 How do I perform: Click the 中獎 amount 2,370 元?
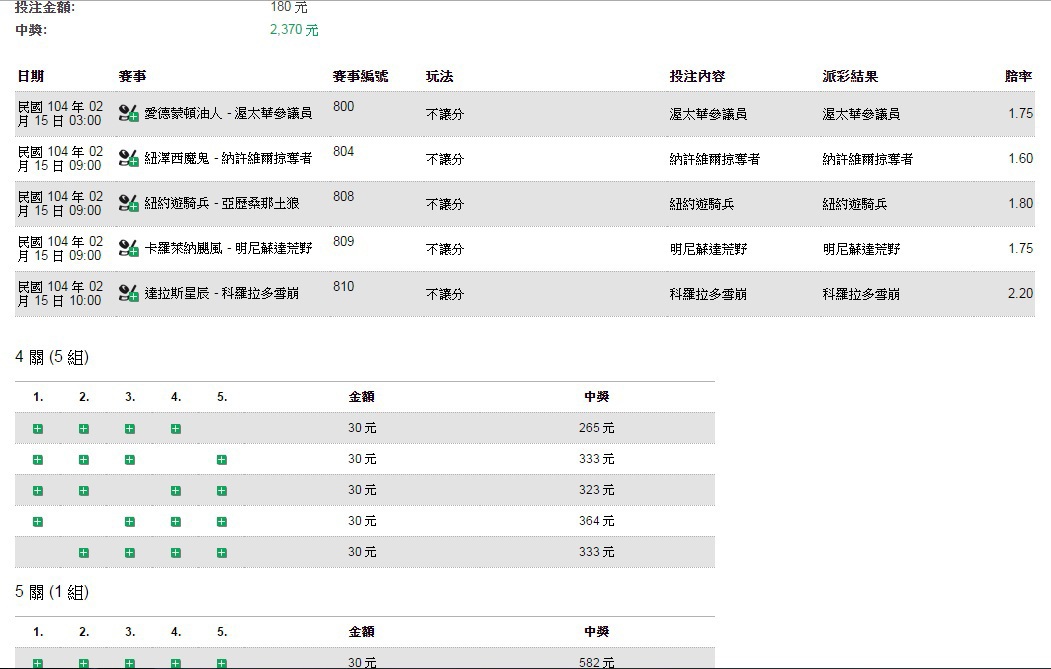coord(294,29)
